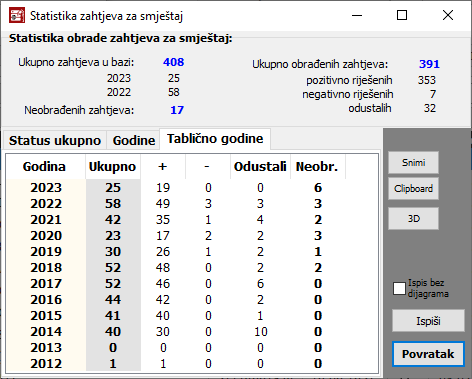Image resolution: width=472 pixels, height=379 pixels.
Task: Click the Snimi button
Action: pos(413,163)
